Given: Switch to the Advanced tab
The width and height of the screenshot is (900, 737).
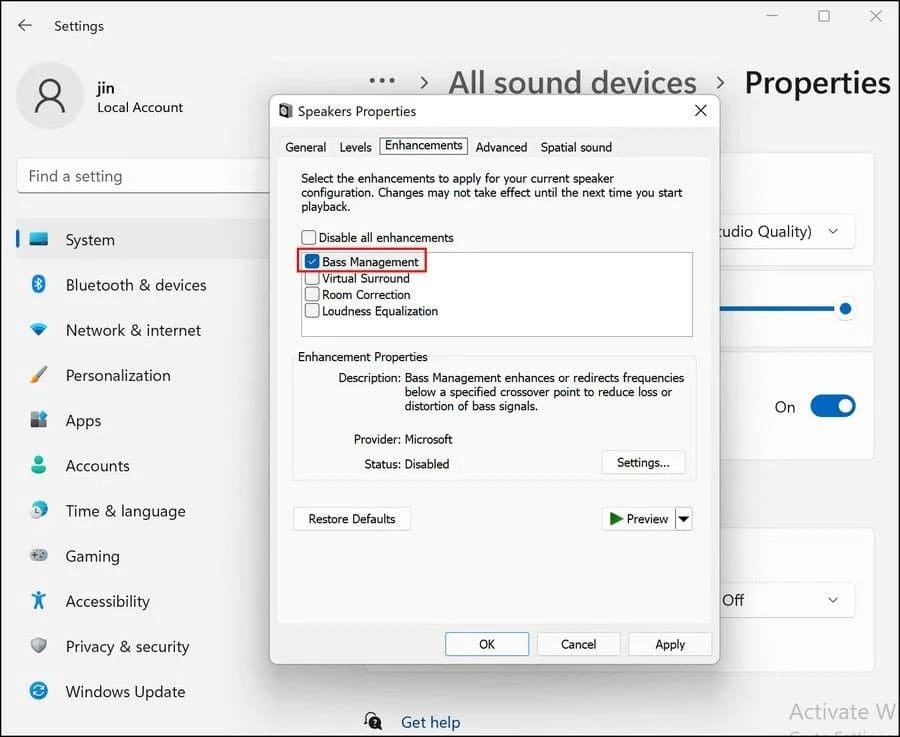Looking at the screenshot, I should click(x=501, y=147).
